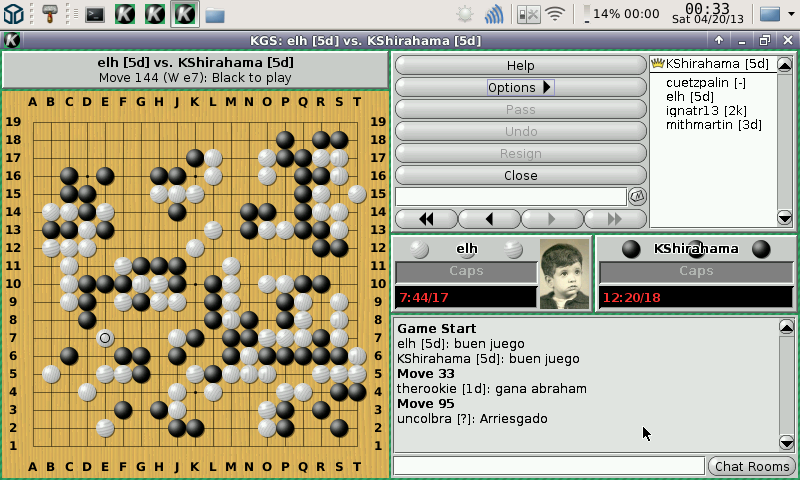Screen dimensions: 800x480
Task: Step forward one move with right arrow
Action: click(x=552, y=219)
